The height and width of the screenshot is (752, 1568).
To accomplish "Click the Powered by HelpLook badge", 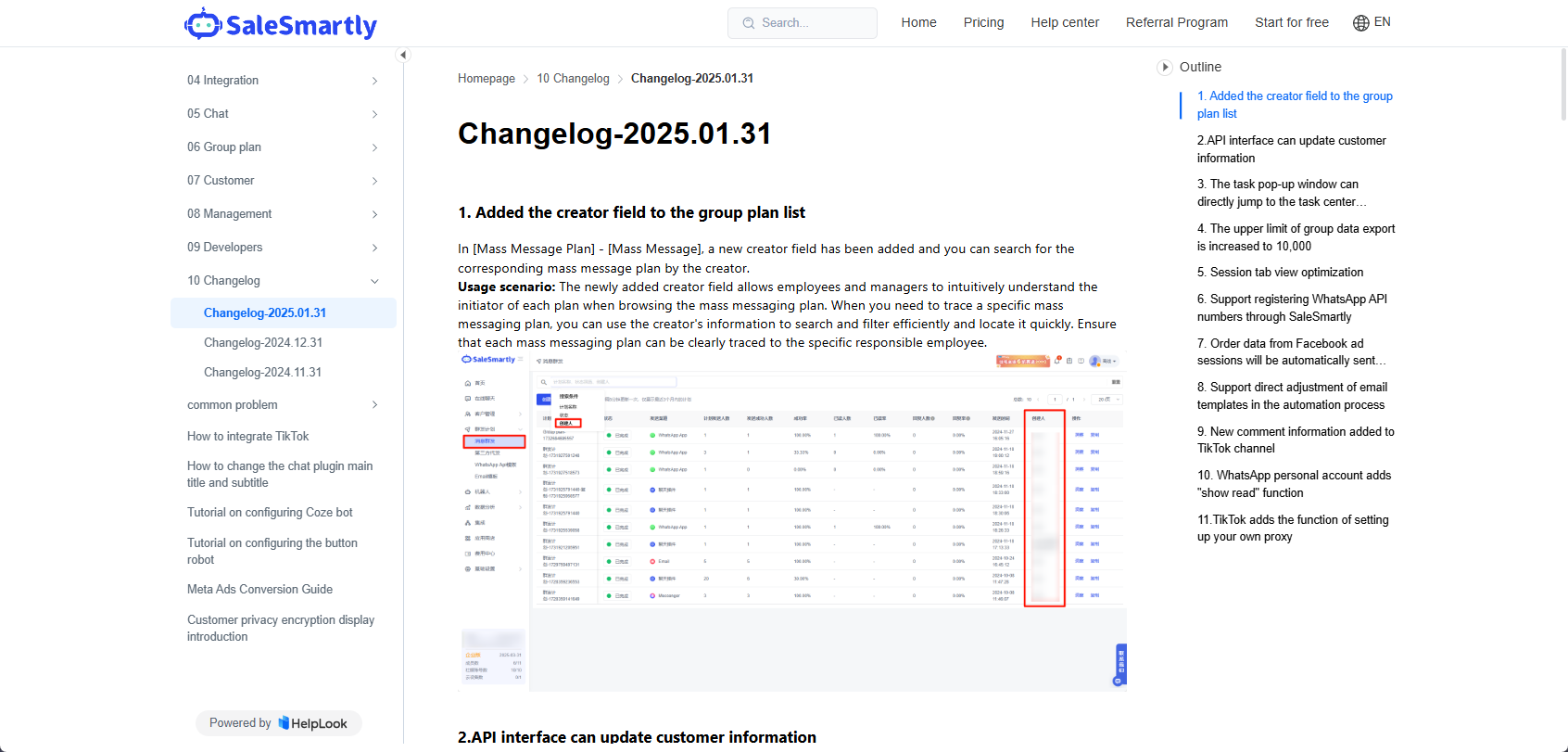I will pyautogui.click(x=278, y=723).
